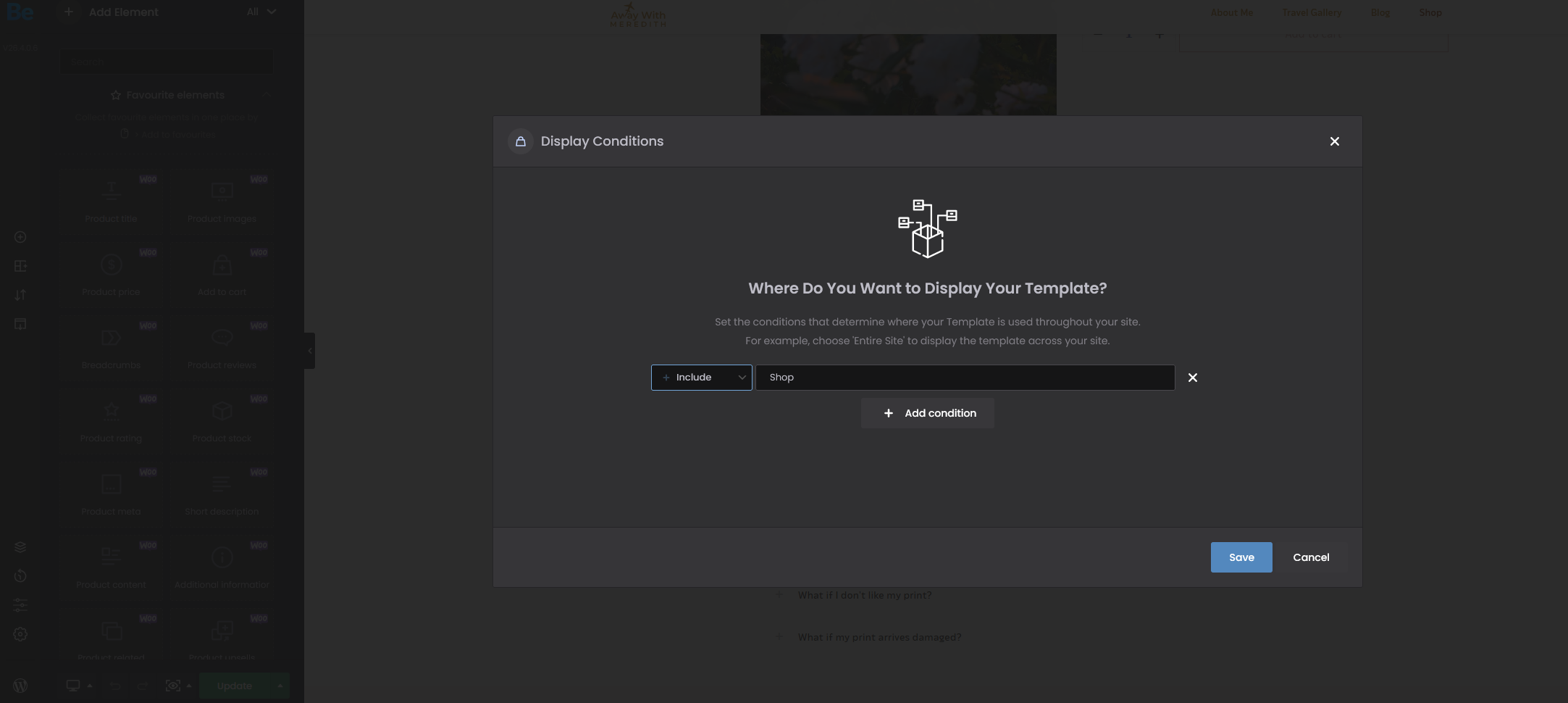
Task: Collapse the sidebar with the edge arrow handle
Action: [x=309, y=351]
